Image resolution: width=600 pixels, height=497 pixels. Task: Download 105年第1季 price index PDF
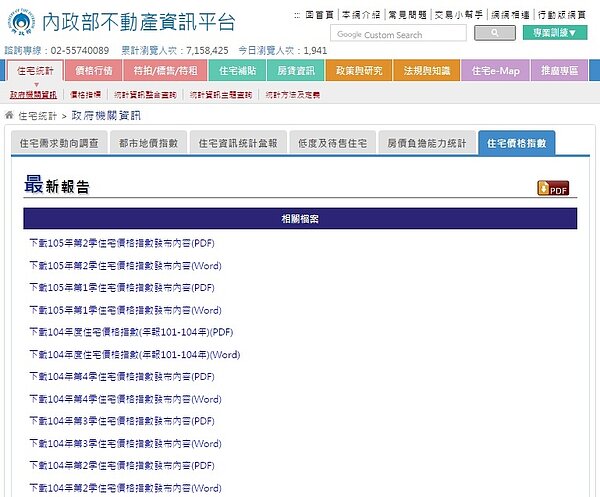122,287
